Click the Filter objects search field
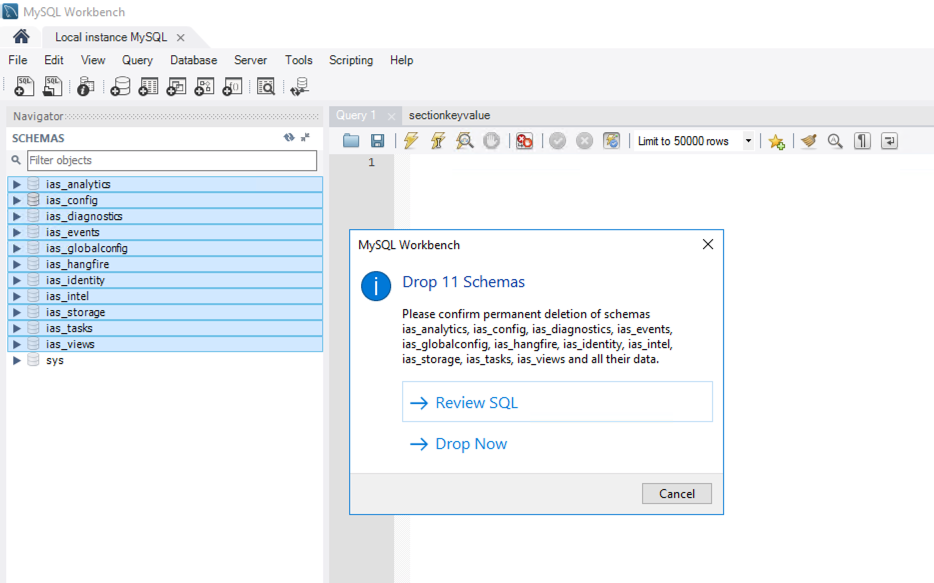Image resolution: width=934 pixels, height=583 pixels. [x=165, y=160]
